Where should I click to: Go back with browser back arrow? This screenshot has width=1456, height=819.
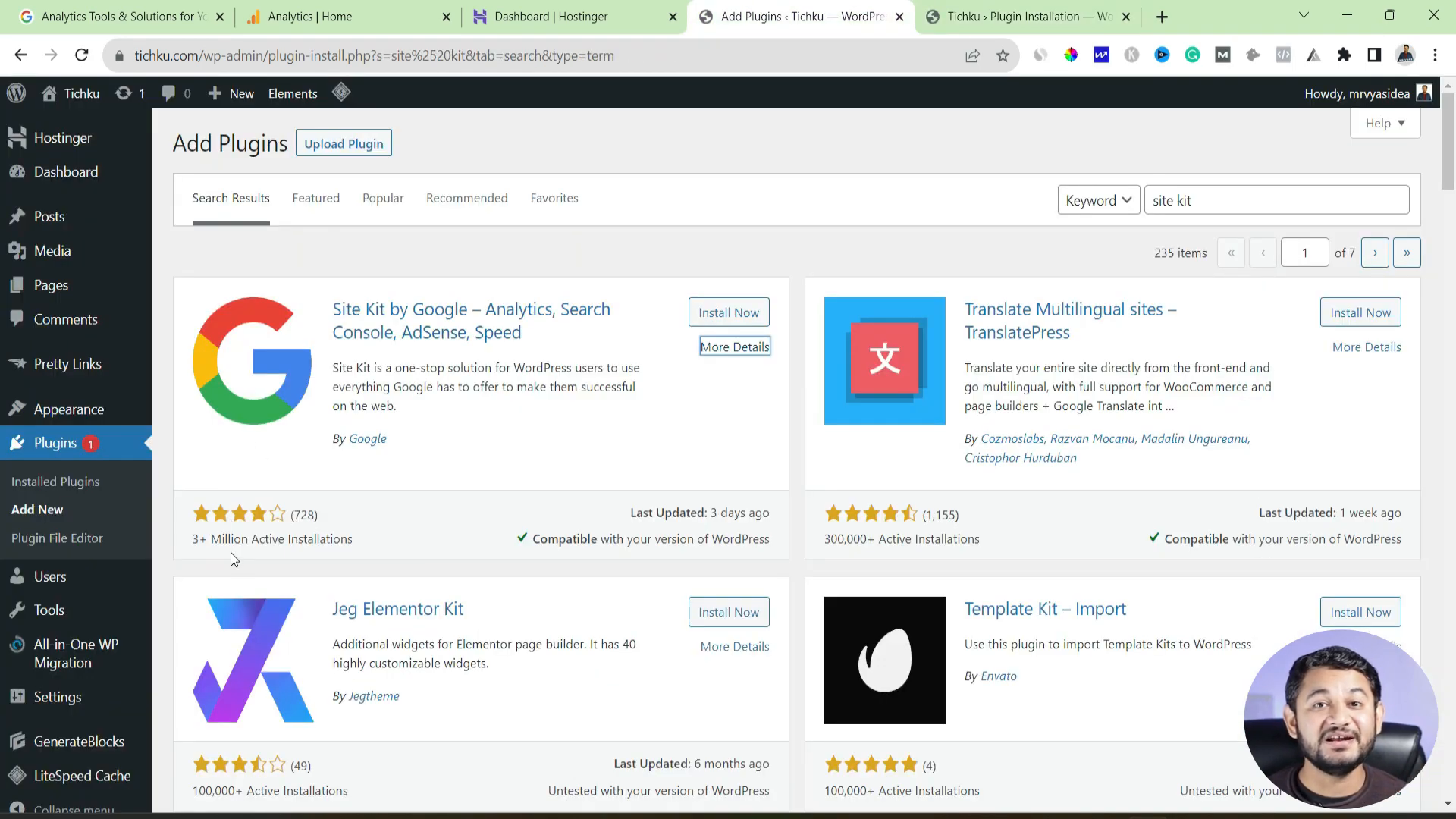pos(20,55)
